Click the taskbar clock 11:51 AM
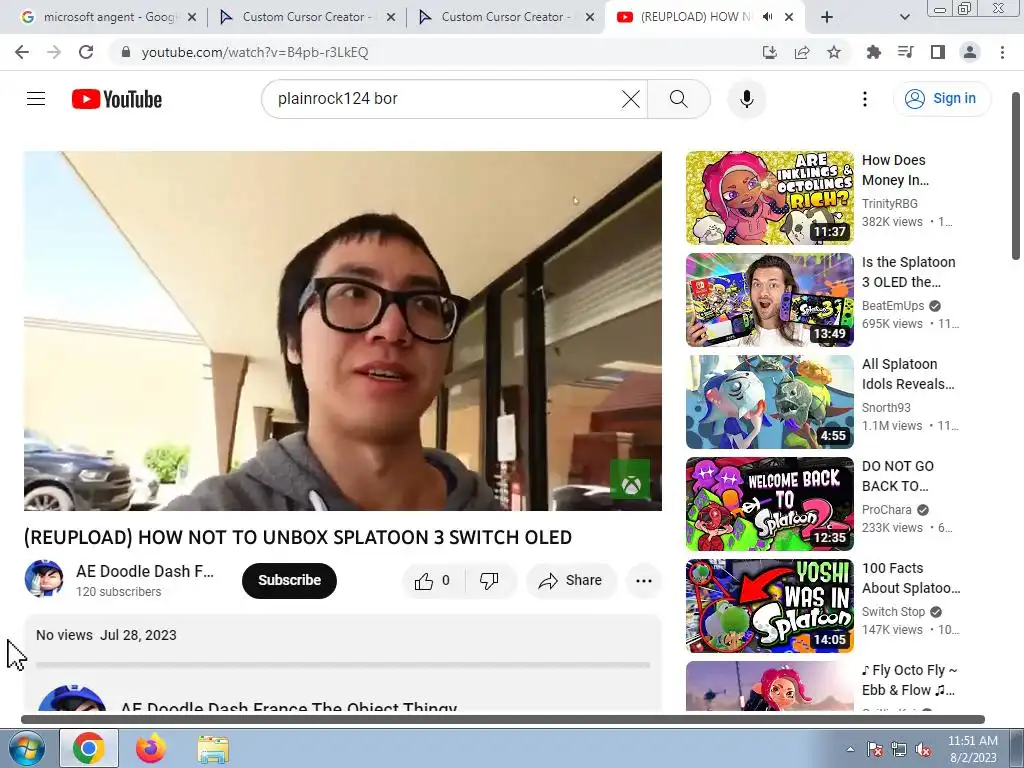1024x768 pixels. pos(973,749)
